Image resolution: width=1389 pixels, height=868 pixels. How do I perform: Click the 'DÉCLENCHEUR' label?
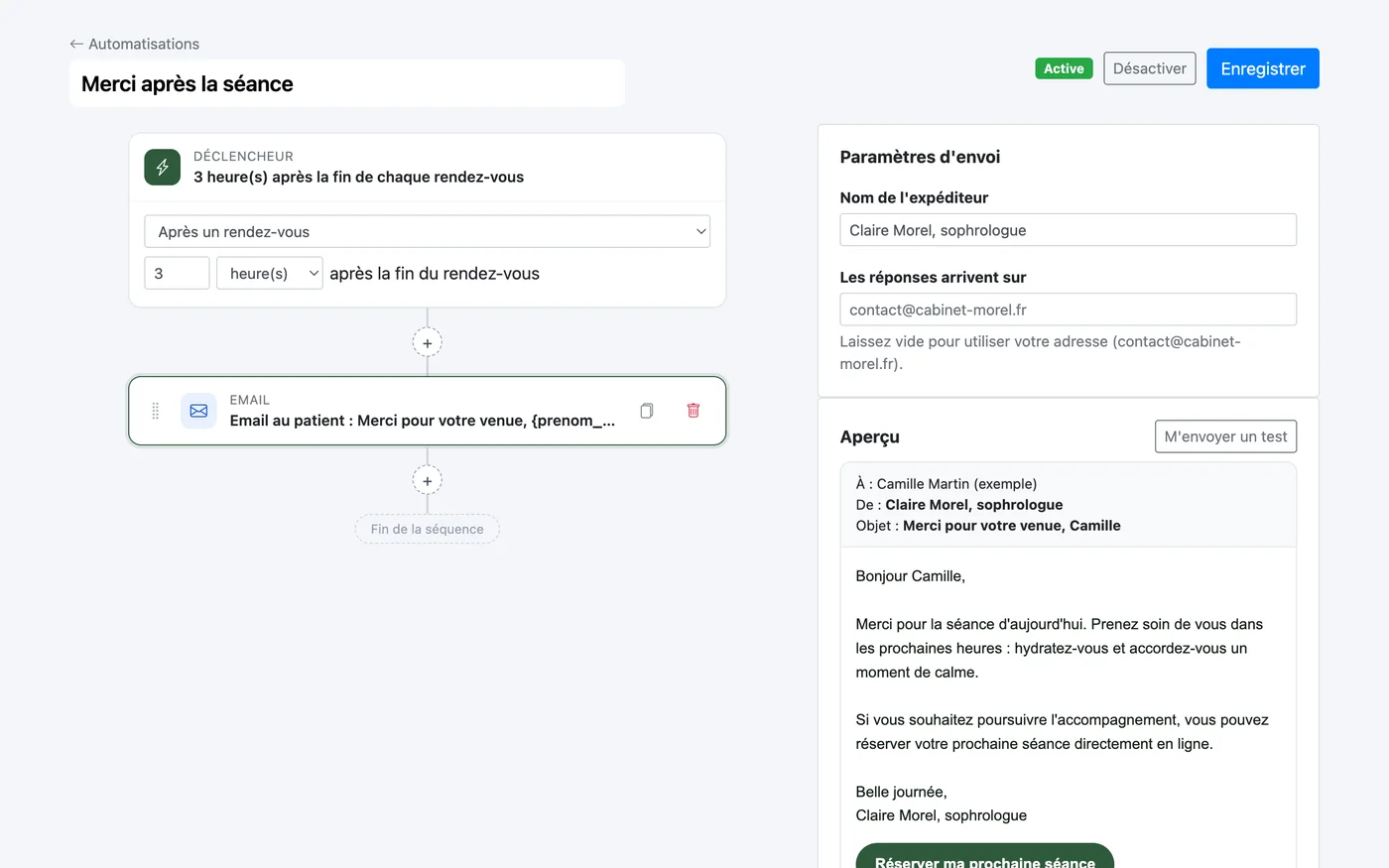(x=243, y=156)
